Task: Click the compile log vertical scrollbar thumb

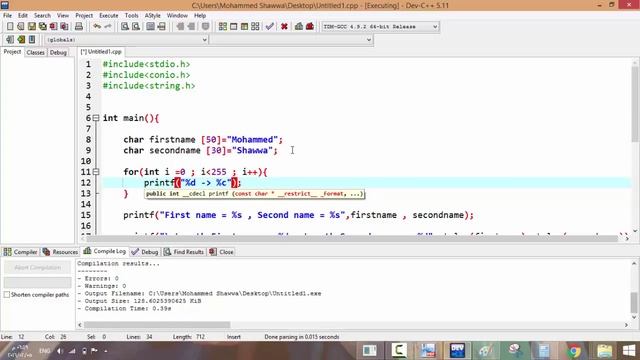Action: tap(633, 302)
